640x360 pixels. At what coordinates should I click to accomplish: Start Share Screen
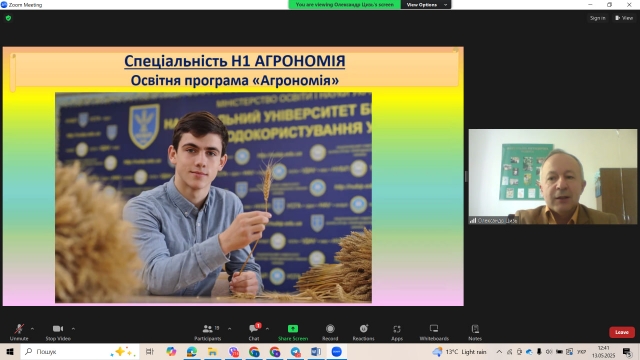click(x=293, y=332)
